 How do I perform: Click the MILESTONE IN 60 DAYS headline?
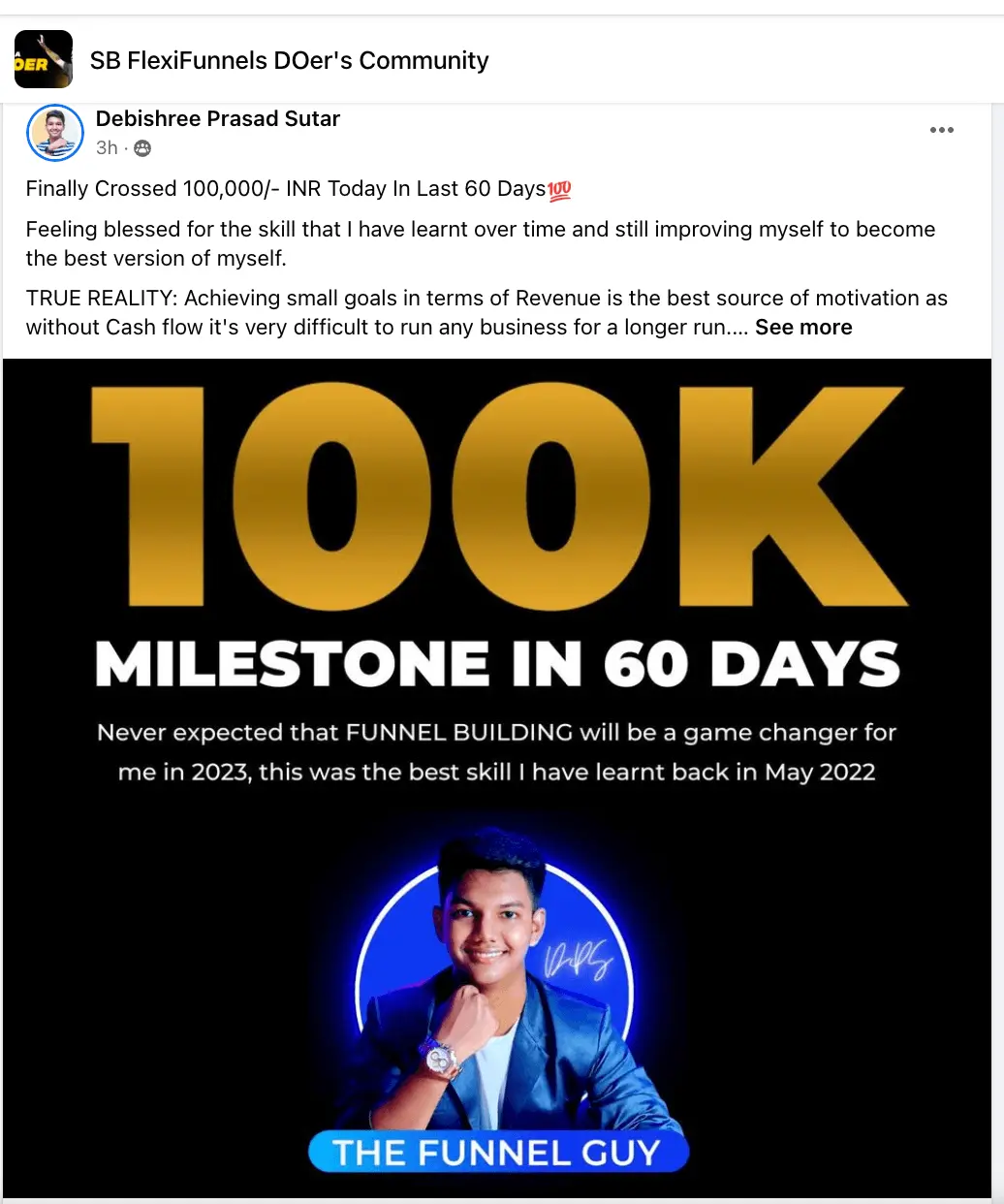[498, 664]
